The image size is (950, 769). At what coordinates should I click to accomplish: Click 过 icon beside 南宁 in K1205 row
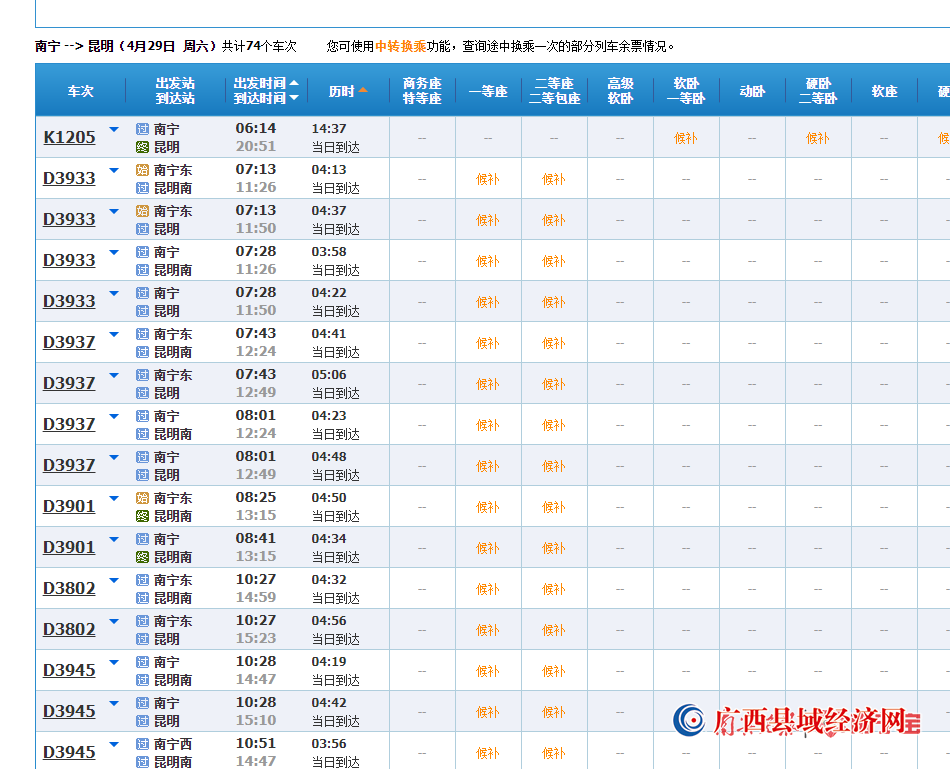(x=142, y=129)
